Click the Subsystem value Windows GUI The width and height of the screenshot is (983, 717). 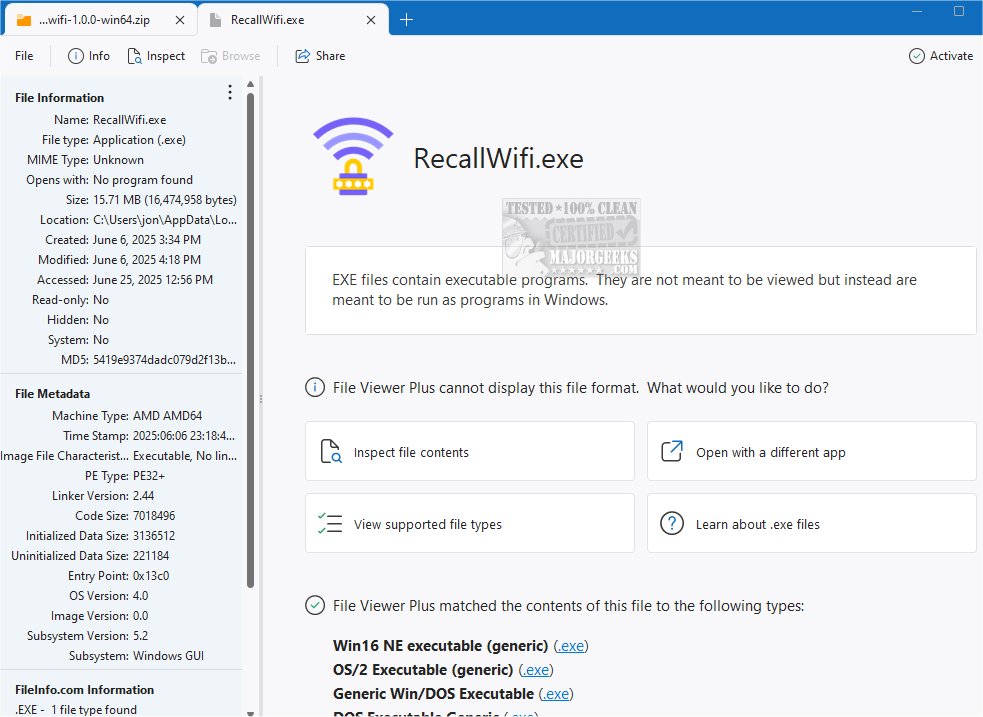pos(168,656)
